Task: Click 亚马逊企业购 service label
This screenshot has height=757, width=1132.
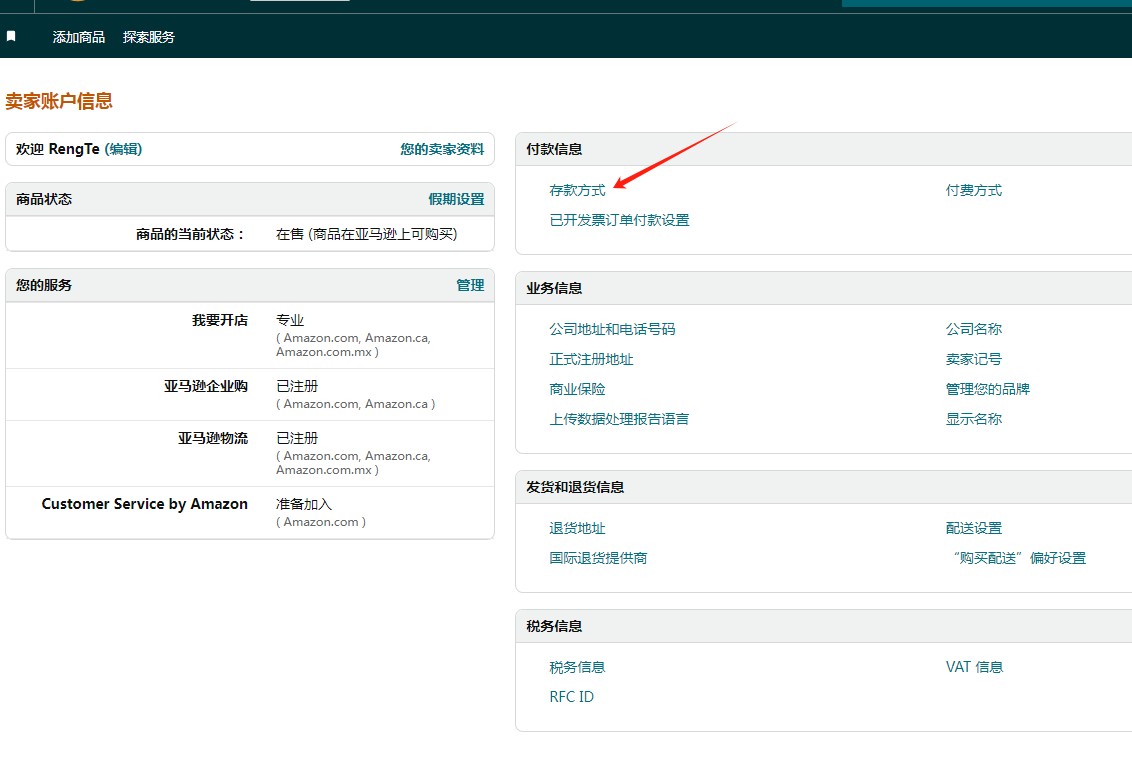Action: coord(206,387)
